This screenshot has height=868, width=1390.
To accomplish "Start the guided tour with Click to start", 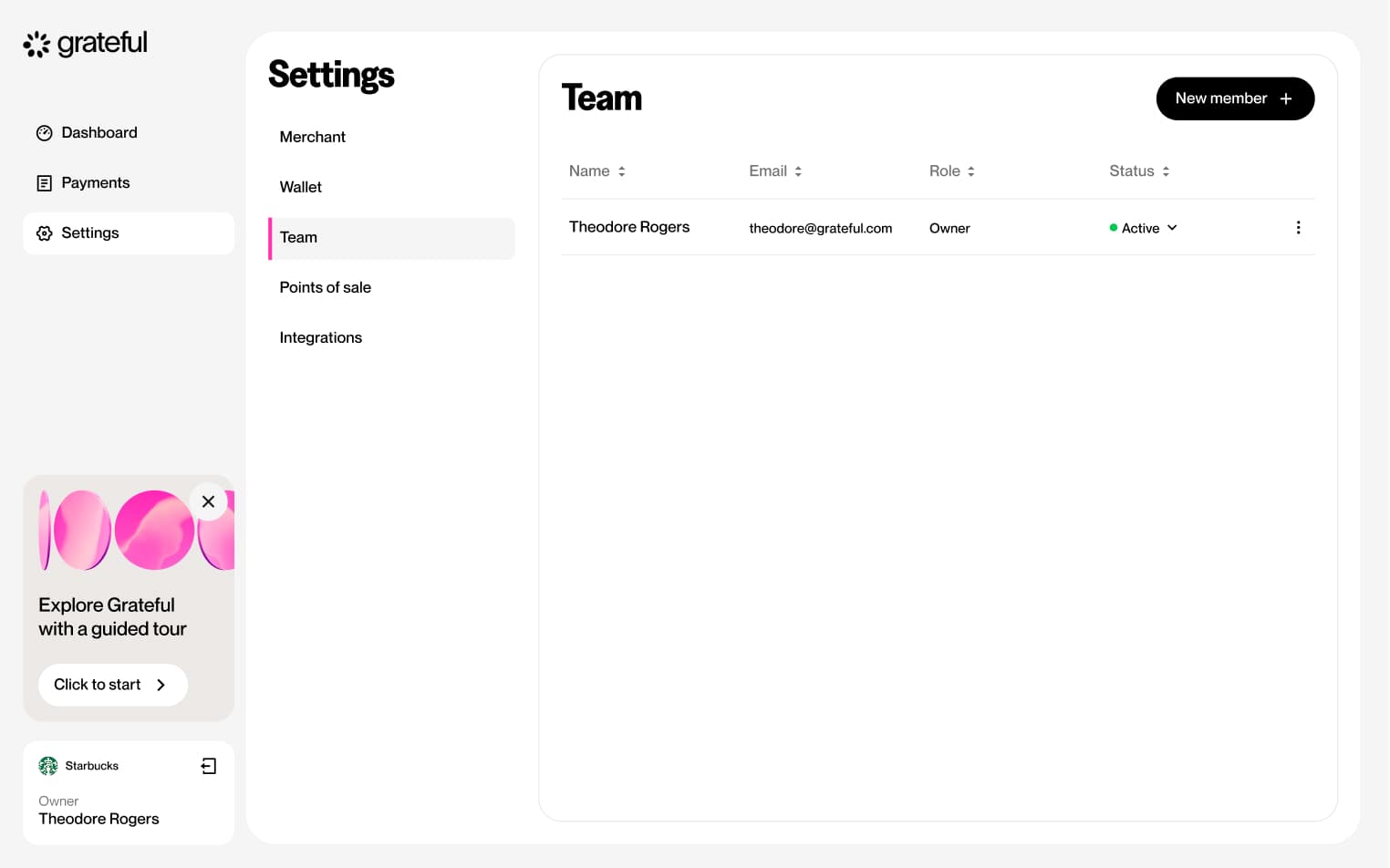I will point(112,685).
